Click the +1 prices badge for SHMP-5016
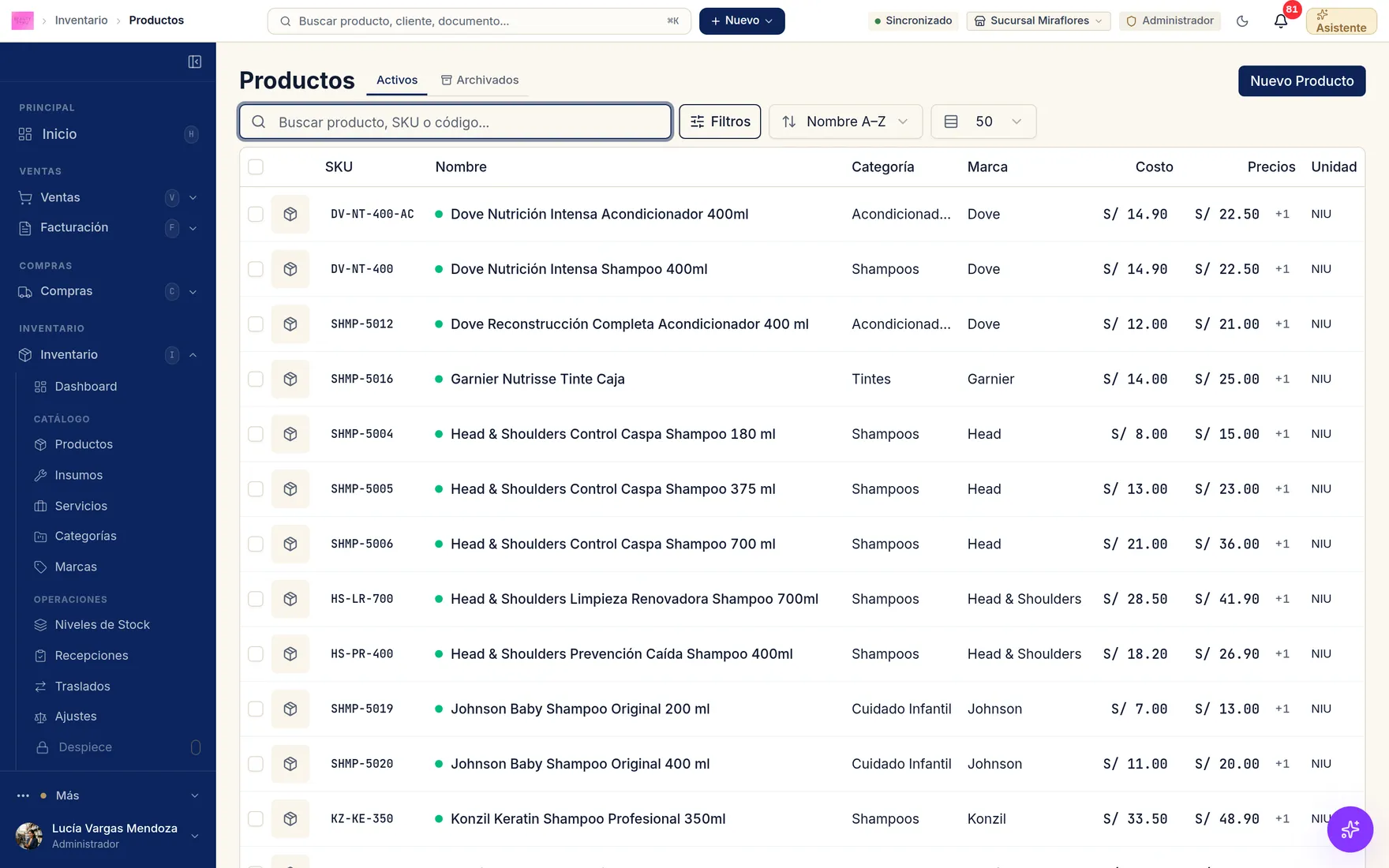 pos(1282,380)
